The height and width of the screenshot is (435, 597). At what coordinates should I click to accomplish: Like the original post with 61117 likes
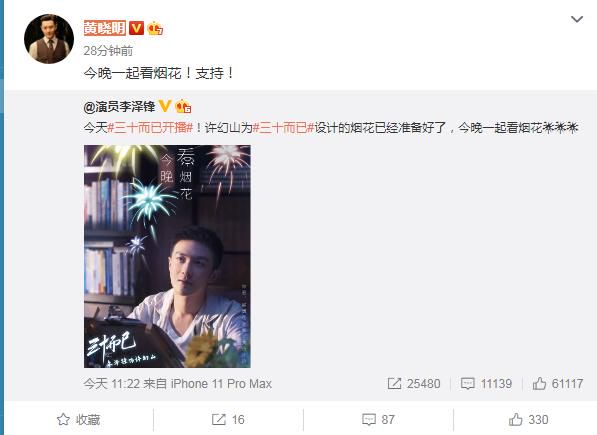(558, 384)
